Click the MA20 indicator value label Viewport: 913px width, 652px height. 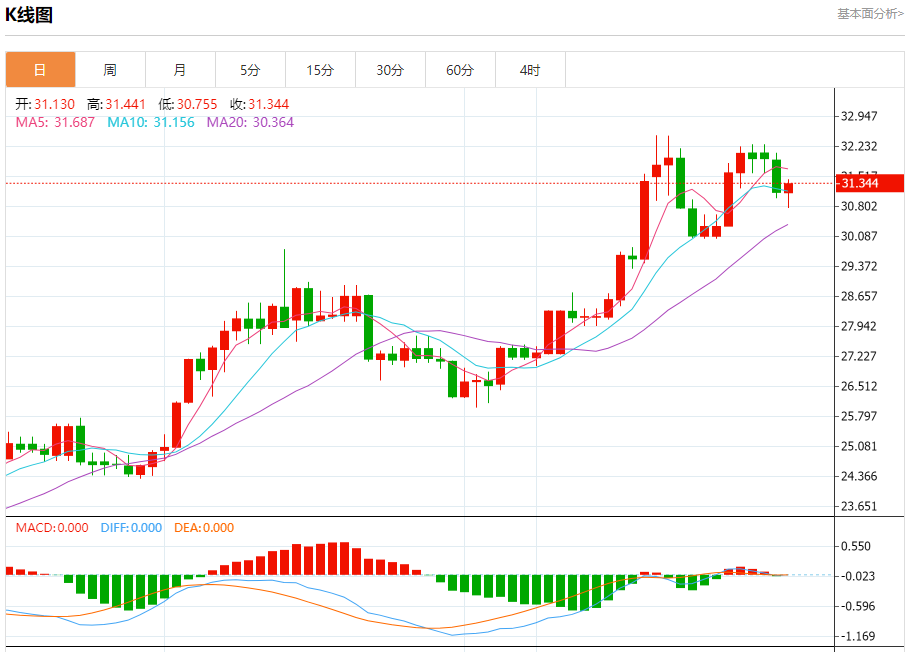250,122
